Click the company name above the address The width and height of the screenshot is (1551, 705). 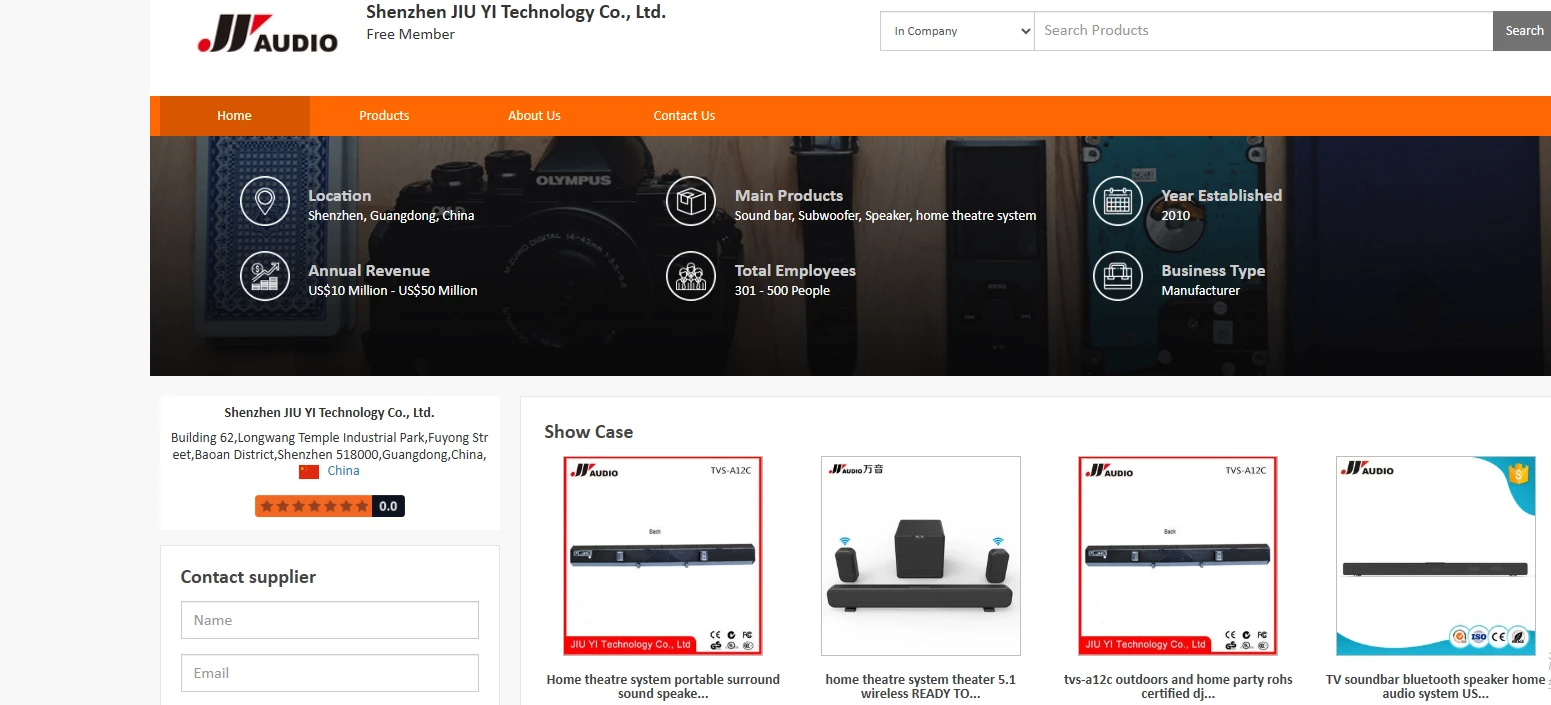(329, 412)
